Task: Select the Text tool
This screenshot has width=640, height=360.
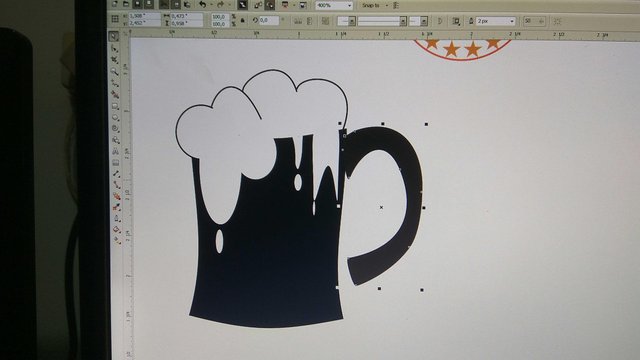Action: click(x=116, y=151)
